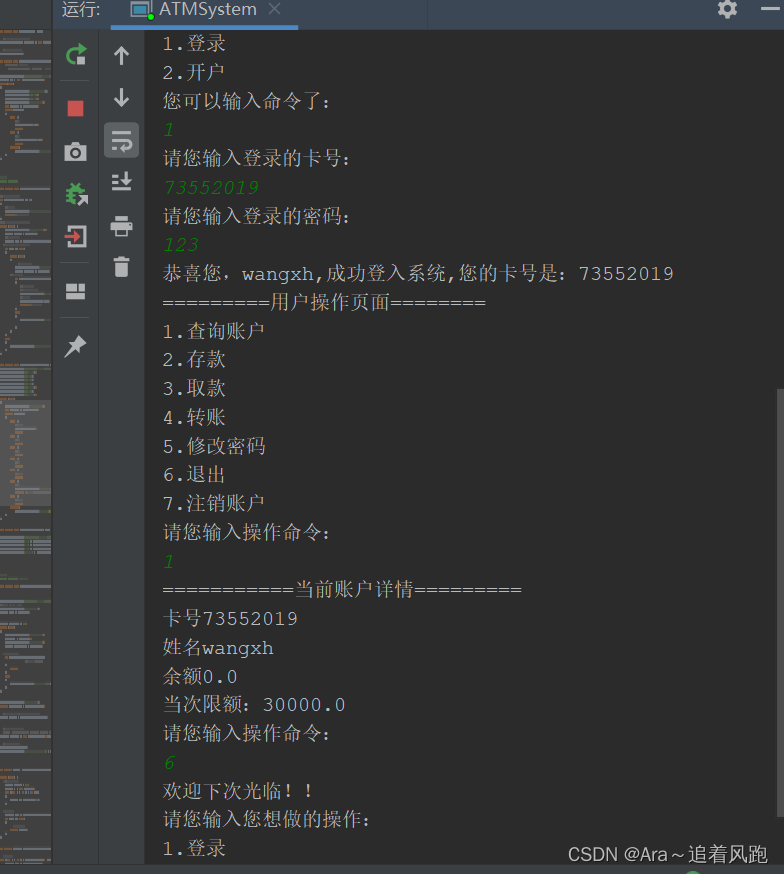Click the entered card number 73552019 input line
Image resolution: width=784 pixels, height=874 pixels.
pyautogui.click(x=212, y=188)
